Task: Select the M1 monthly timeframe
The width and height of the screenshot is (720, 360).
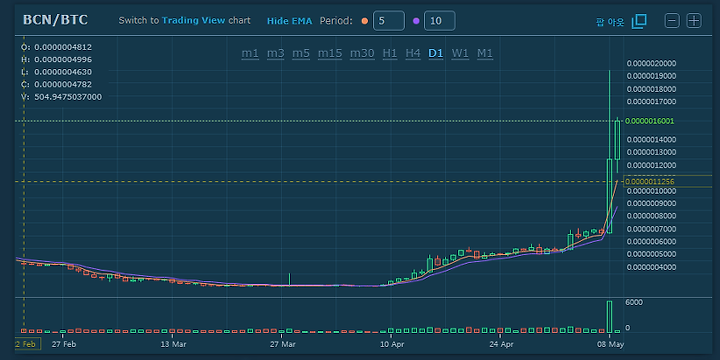Action: 484,53
